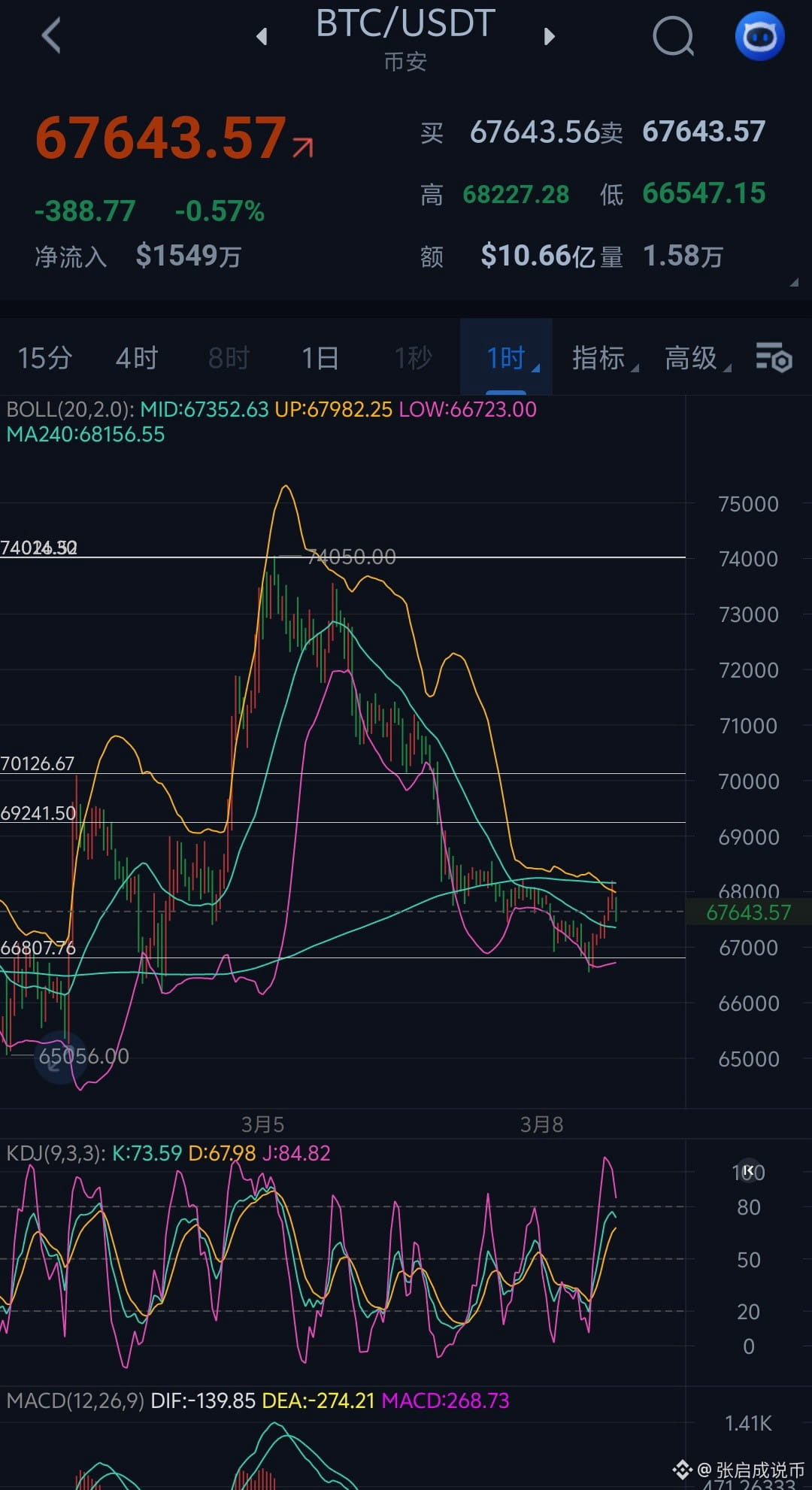Tap the 66807.76 horizontal line label

38,948
